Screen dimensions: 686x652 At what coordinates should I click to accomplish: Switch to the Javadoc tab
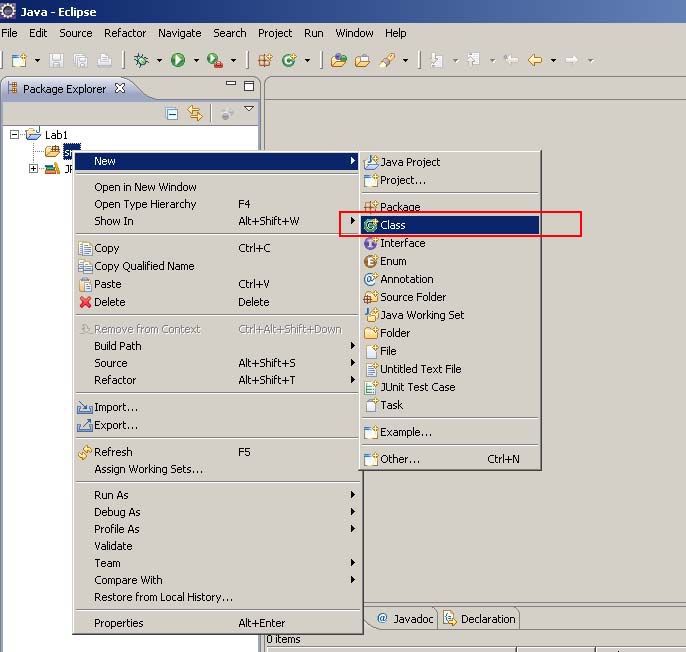[x=405, y=619]
